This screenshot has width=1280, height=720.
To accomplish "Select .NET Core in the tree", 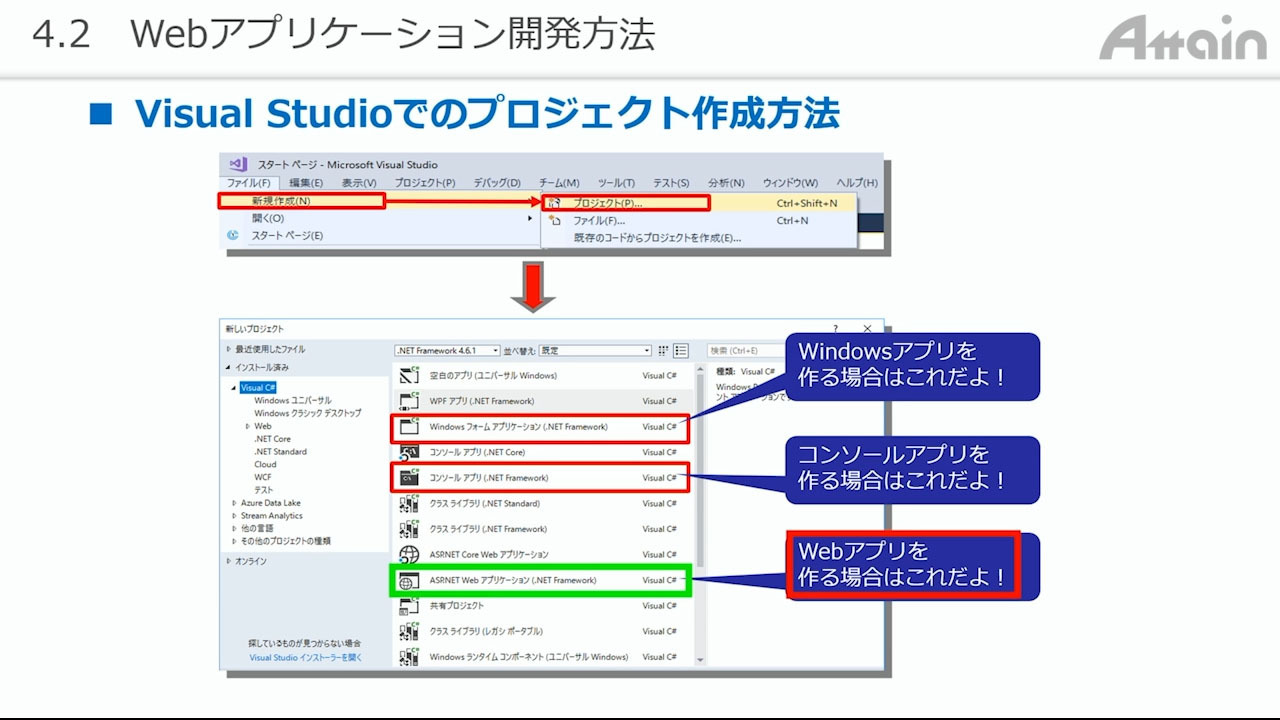I will pos(272,439).
